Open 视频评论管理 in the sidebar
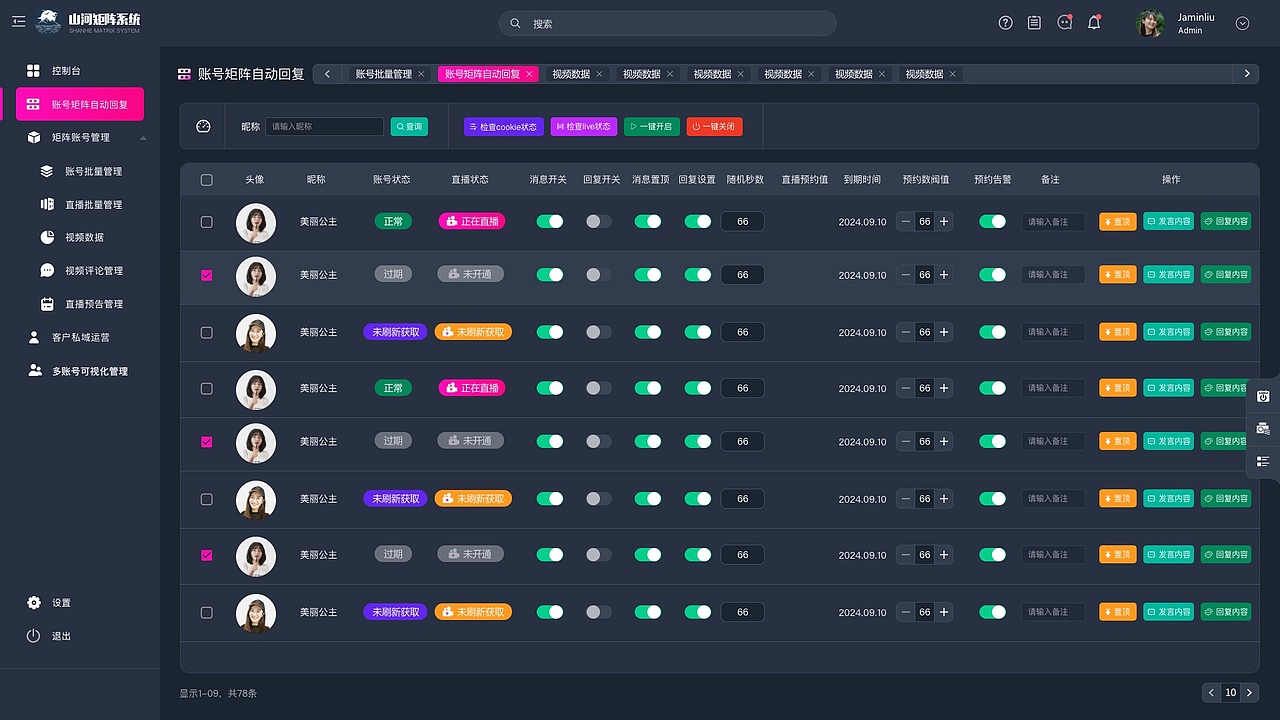The width and height of the screenshot is (1280, 720). point(80,270)
